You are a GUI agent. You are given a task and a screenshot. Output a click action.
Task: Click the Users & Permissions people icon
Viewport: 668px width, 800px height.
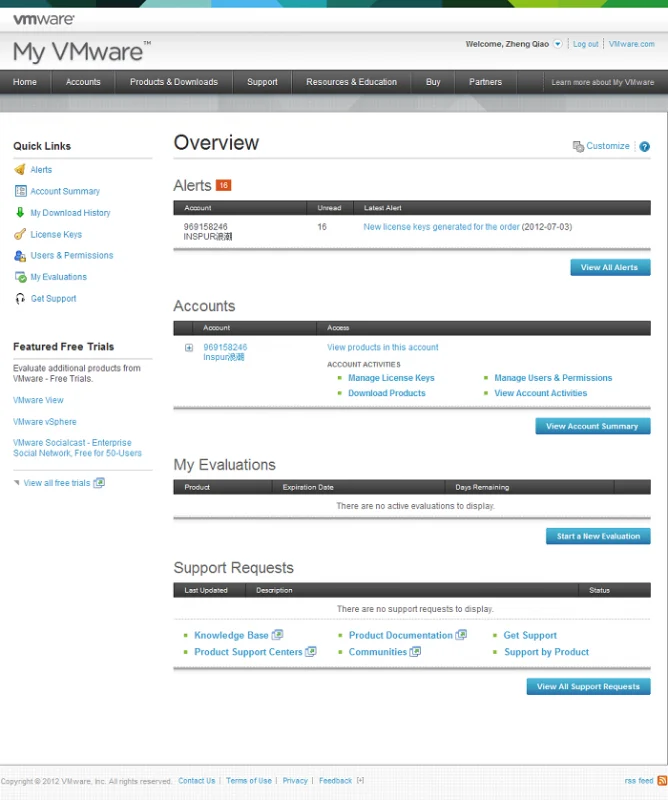point(20,256)
